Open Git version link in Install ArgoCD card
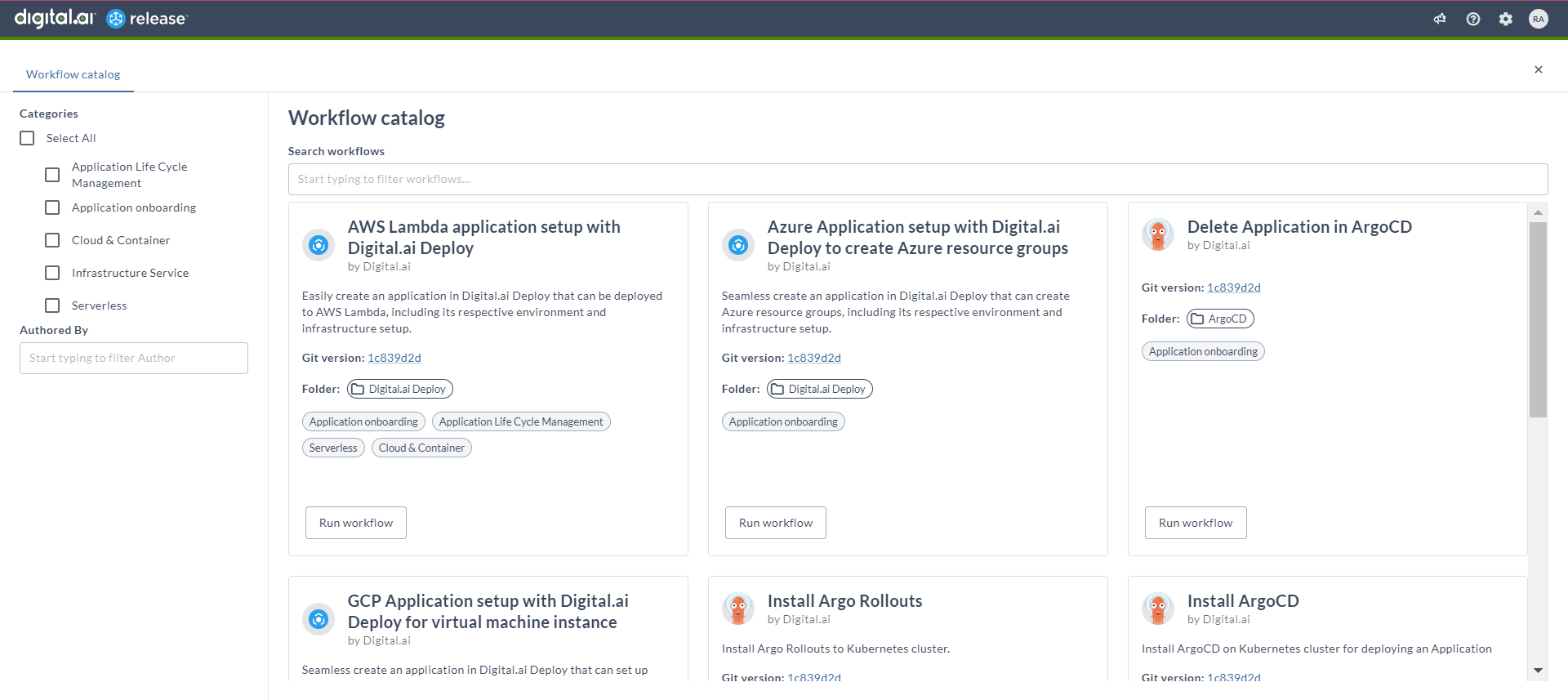The width and height of the screenshot is (1568, 700). point(1234,677)
